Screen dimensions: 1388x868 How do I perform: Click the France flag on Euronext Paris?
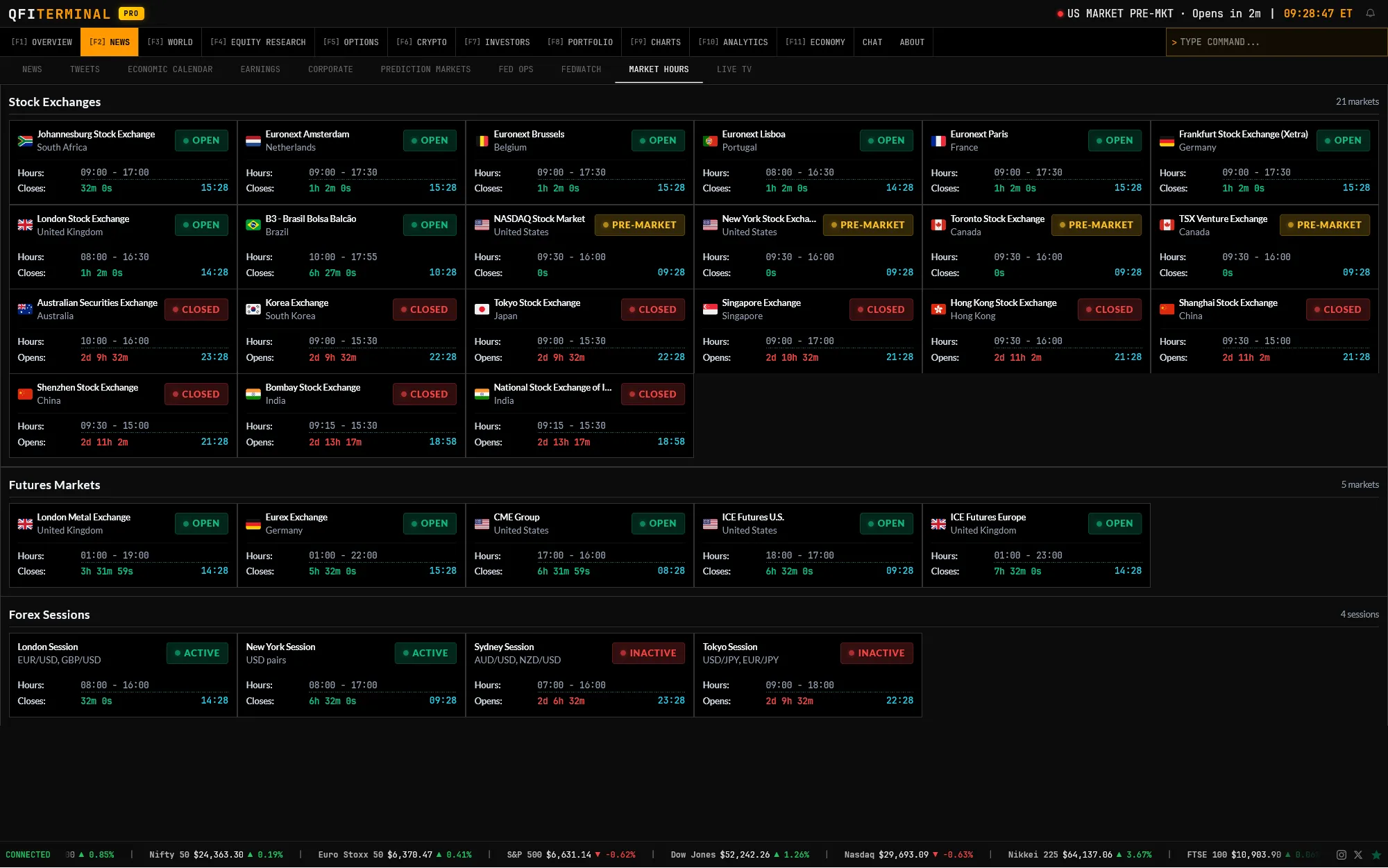click(x=938, y=141)
